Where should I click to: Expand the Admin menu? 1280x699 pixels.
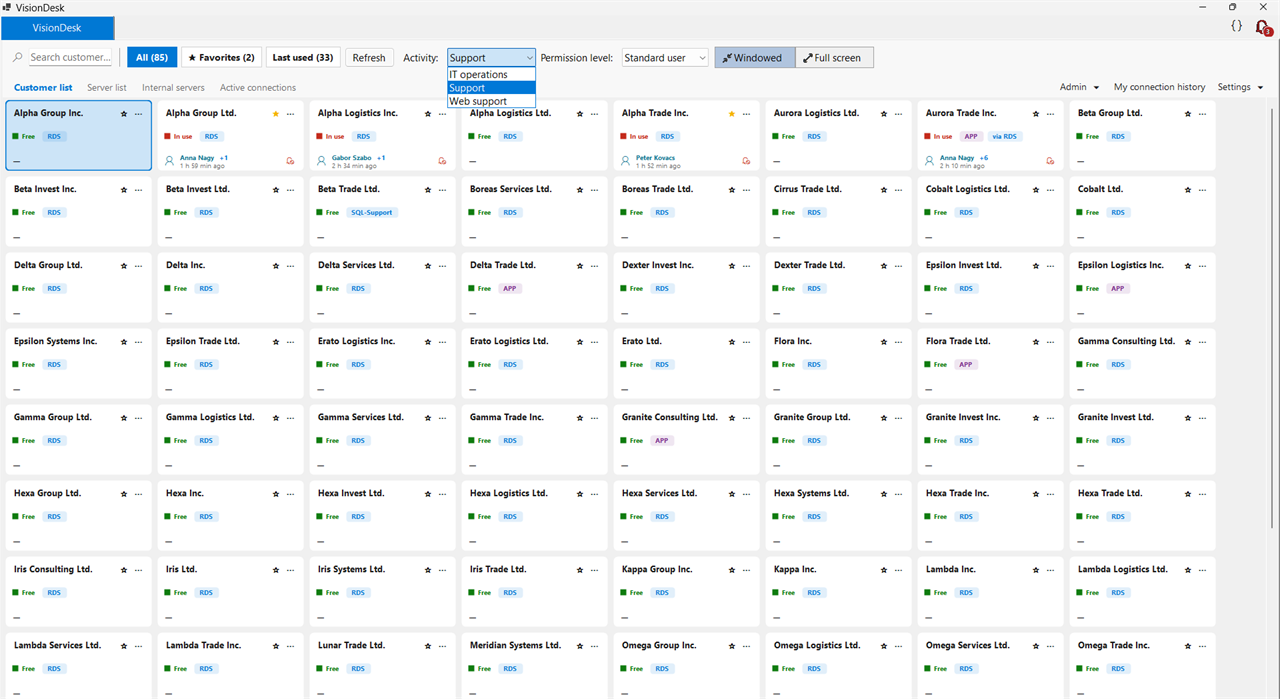(1079, 87)
